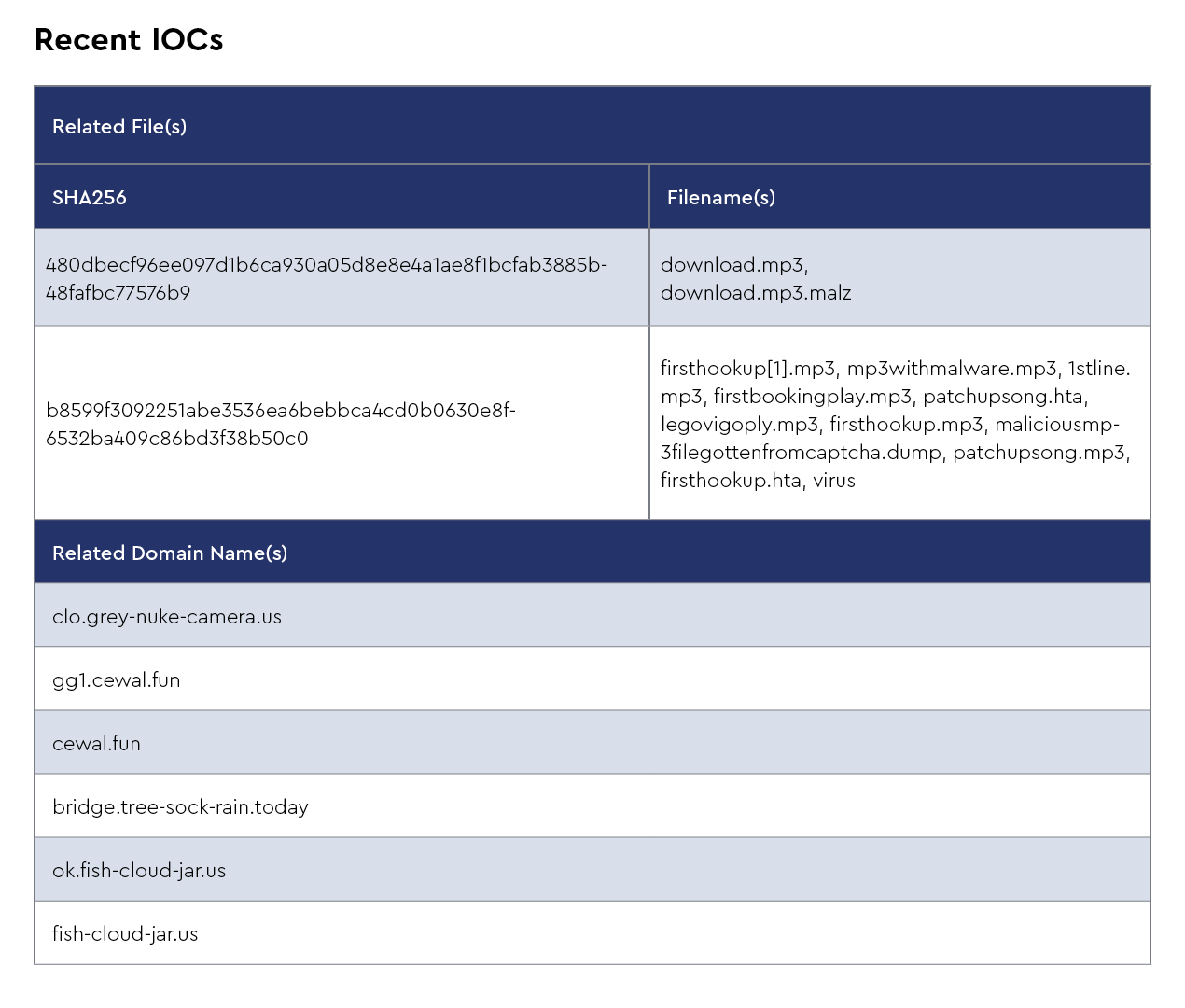Select the bridge.tree-sock-rain.today domain
The image size is (1185, 1008).
[180, 807]
